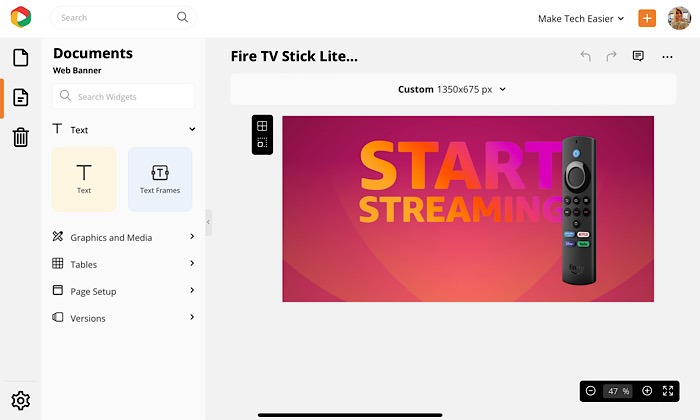
Task: Click the redo arrow
Action: pos(611,56)
